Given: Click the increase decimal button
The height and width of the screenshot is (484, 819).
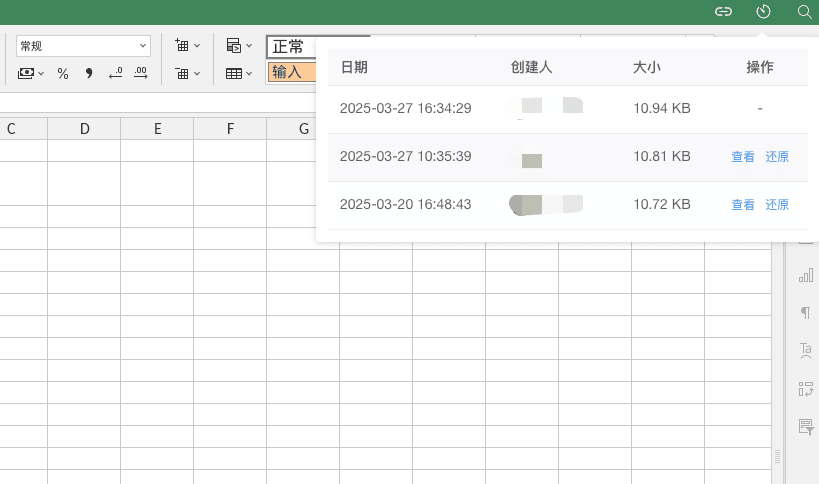Looking at the screenshot, I should point(141,73).
